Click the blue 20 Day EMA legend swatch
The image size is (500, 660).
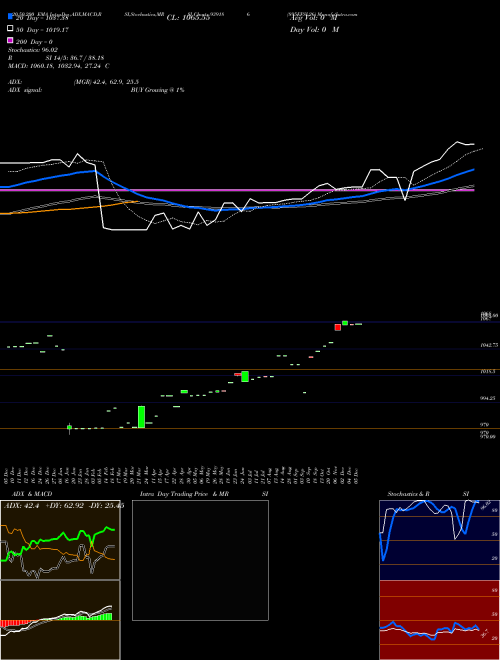coord(10,17)
